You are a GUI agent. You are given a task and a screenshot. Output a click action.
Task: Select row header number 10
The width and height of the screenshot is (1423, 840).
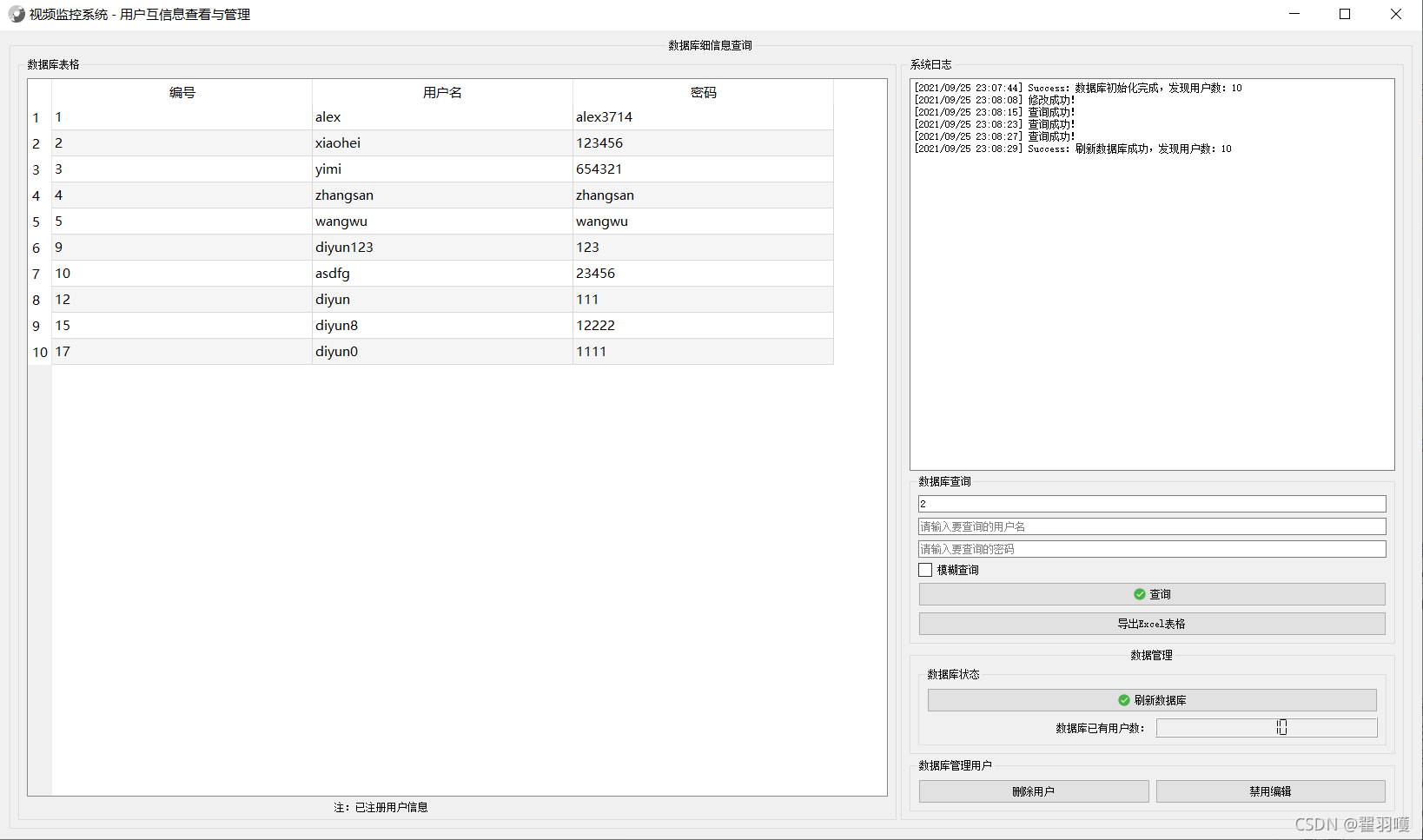pos(40,352)
